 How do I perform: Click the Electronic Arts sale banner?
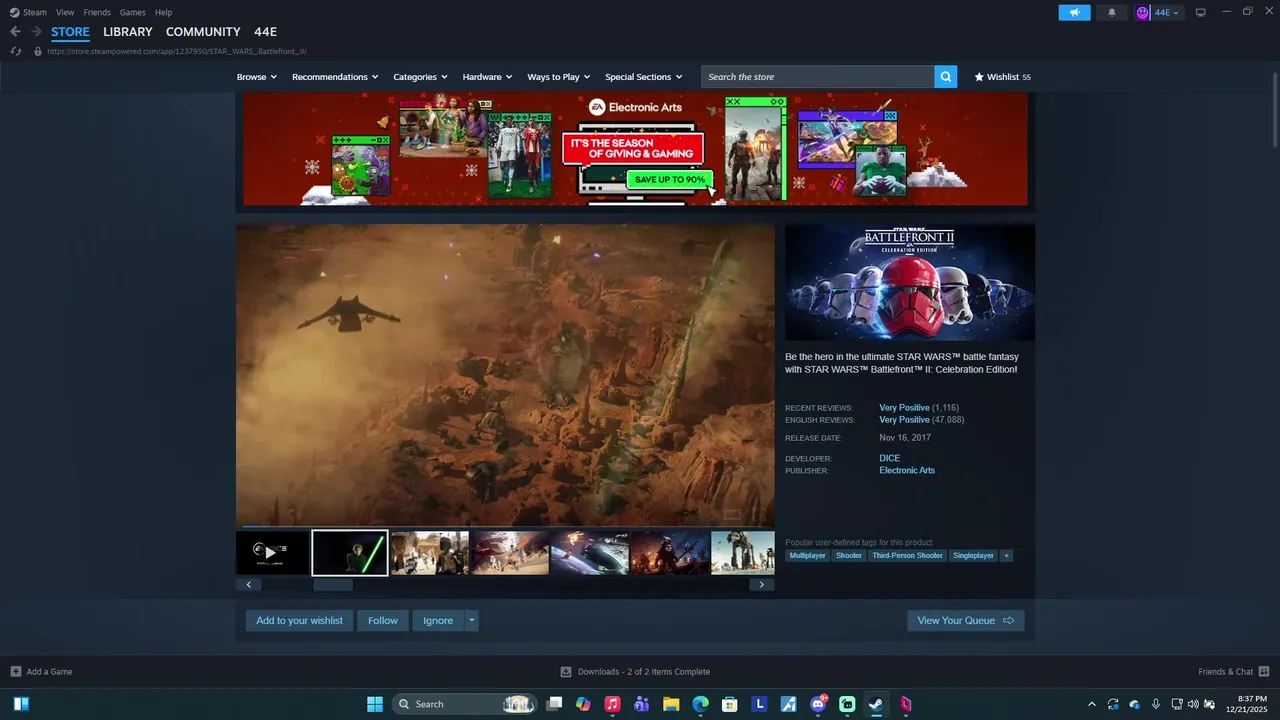click(635, 149)
